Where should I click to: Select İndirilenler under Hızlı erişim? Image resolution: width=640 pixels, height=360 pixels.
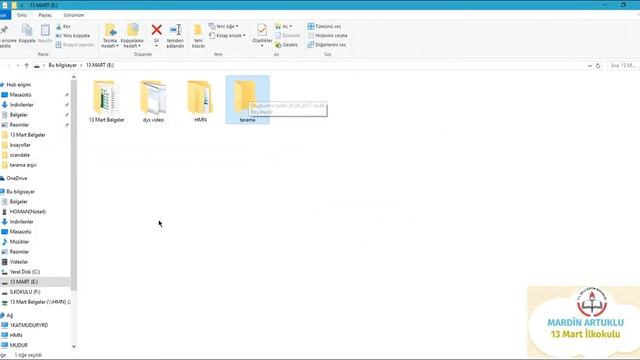tap(21, 105)
